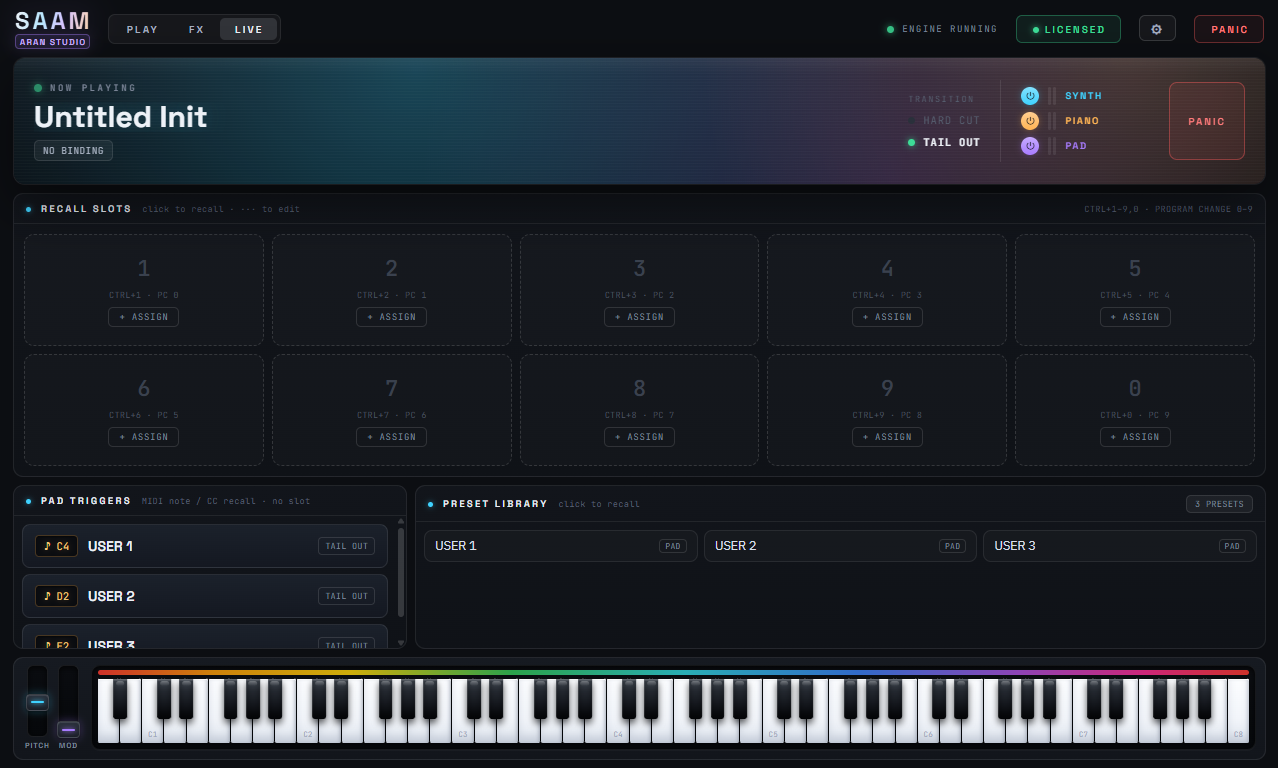Hit the large PANIC button in Now Playing banner
The image size is (1278, 768).
(x=1207, y=121)
